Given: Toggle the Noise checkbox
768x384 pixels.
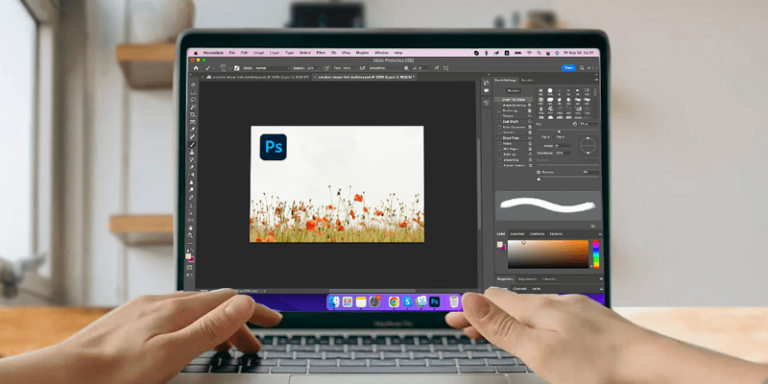Looking at the screenshot, I should 500,144.
